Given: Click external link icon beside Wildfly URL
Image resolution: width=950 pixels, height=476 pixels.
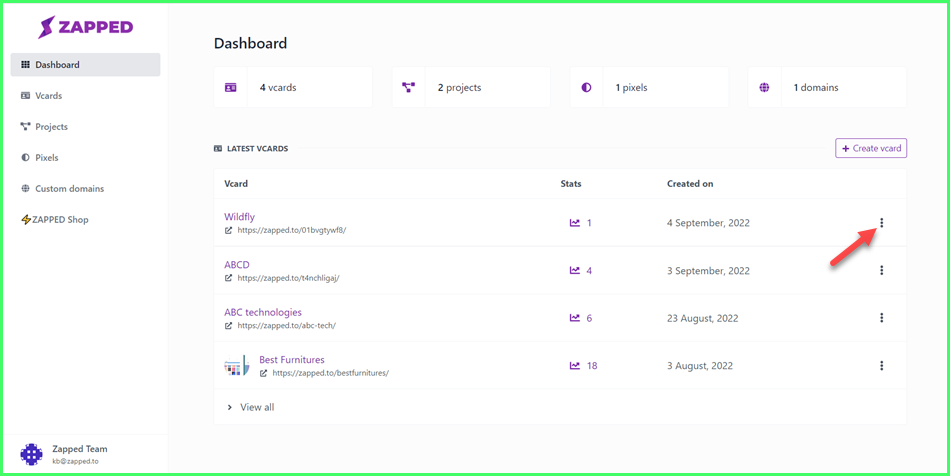Looking at the screenshot, I should click(x=228, y=230).
